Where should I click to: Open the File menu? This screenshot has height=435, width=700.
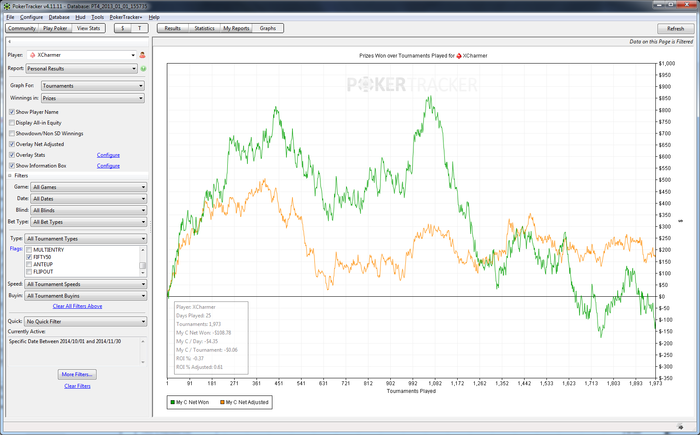pos(10,17)
